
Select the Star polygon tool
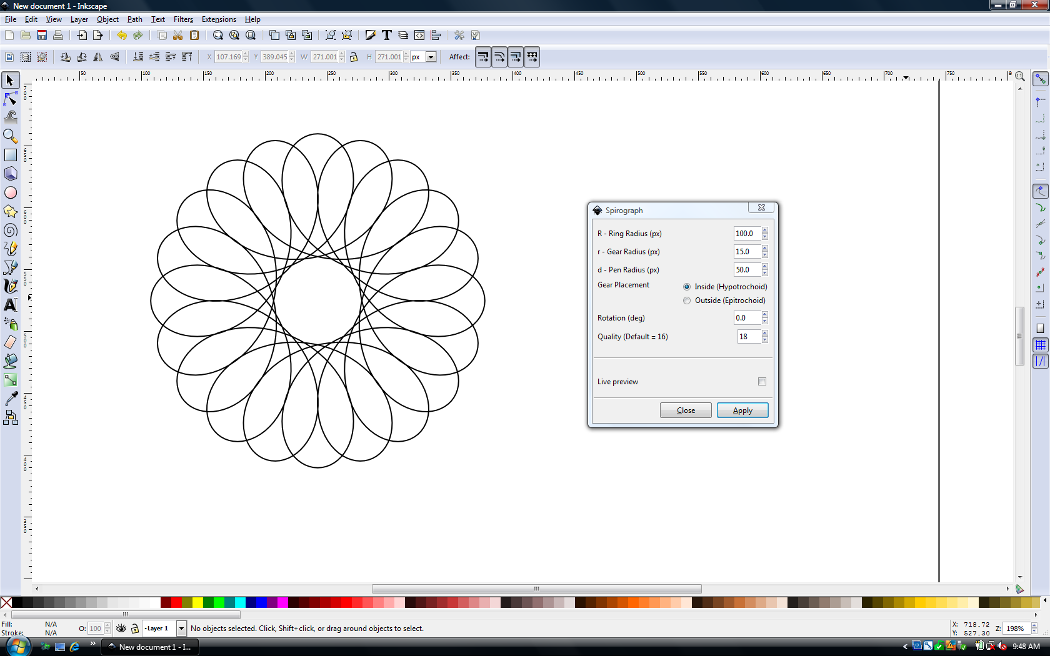[10, 211]
